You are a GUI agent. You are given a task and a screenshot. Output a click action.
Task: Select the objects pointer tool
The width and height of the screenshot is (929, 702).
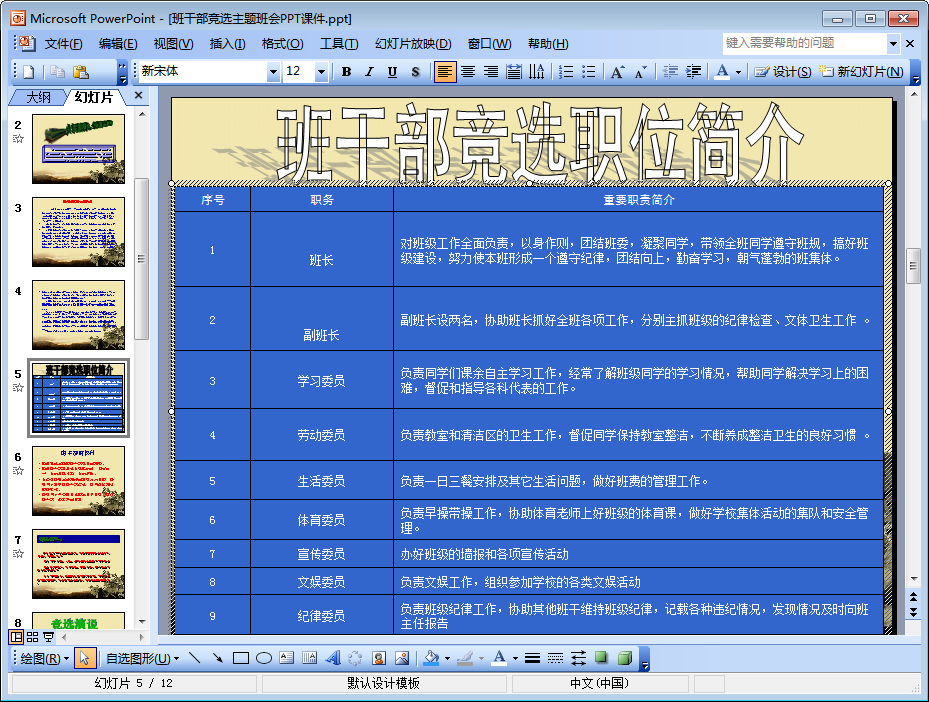click(x=85, y=658)
